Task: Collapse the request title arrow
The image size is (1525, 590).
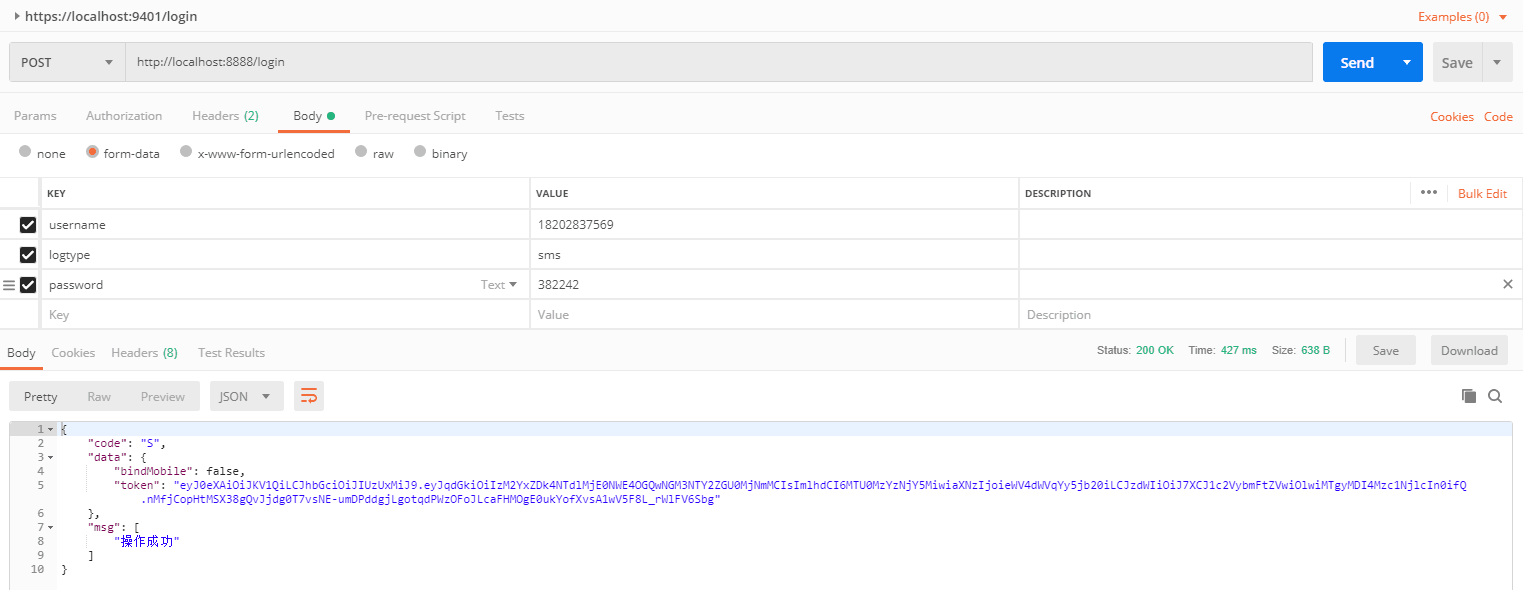Action: (x=17, y=16)
